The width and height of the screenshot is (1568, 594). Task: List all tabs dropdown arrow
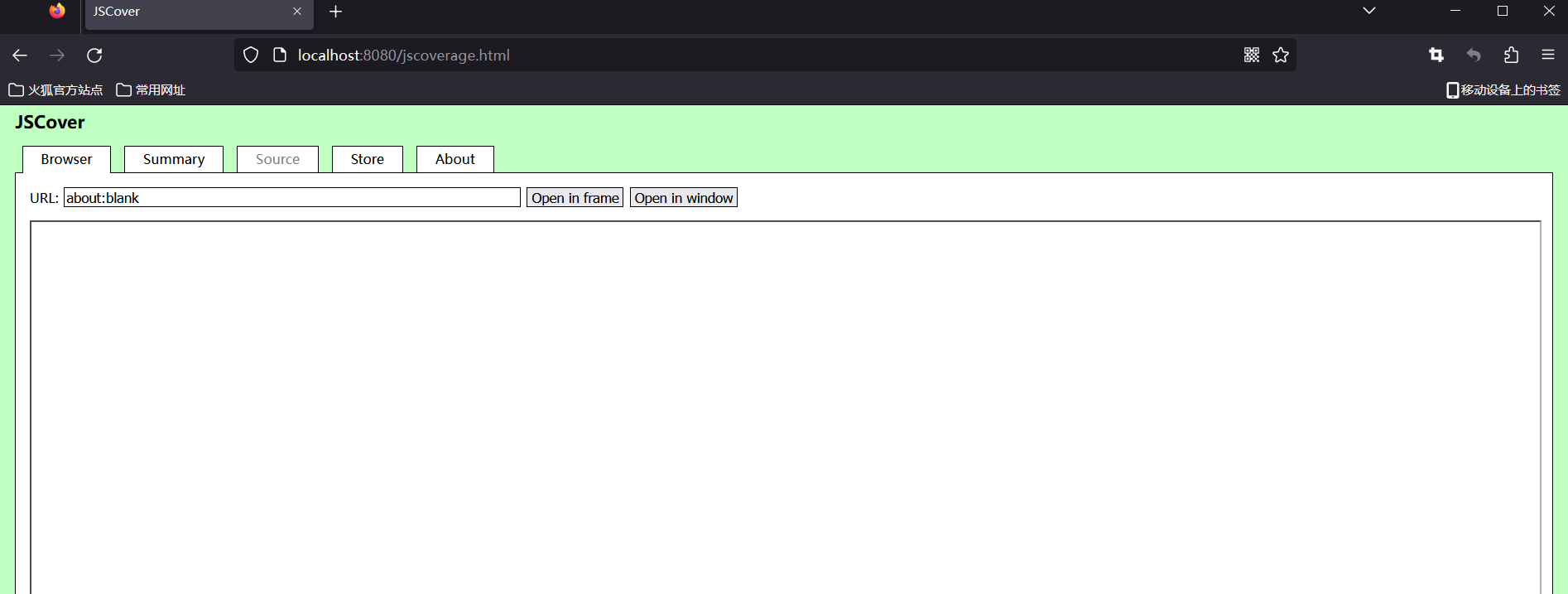click(1369, 11)
